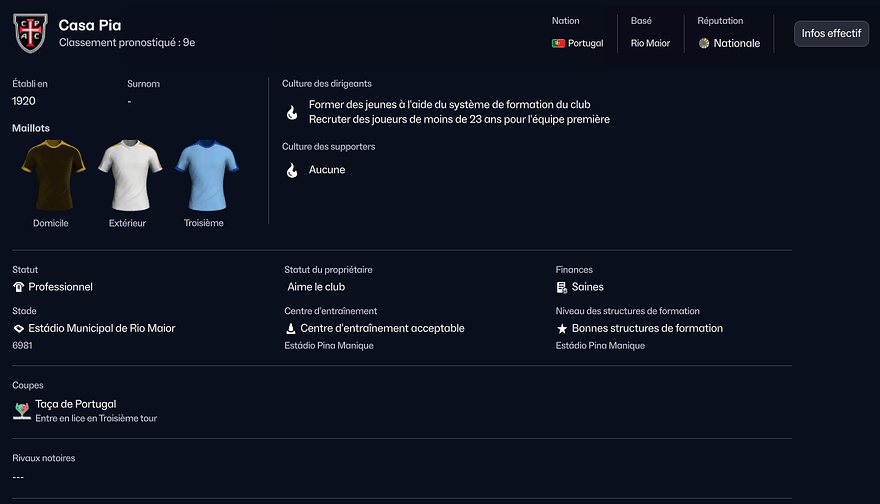Click the flame icon next to Aucune
The width and height of the screenshot is (880, 504).
pos(291,170)
